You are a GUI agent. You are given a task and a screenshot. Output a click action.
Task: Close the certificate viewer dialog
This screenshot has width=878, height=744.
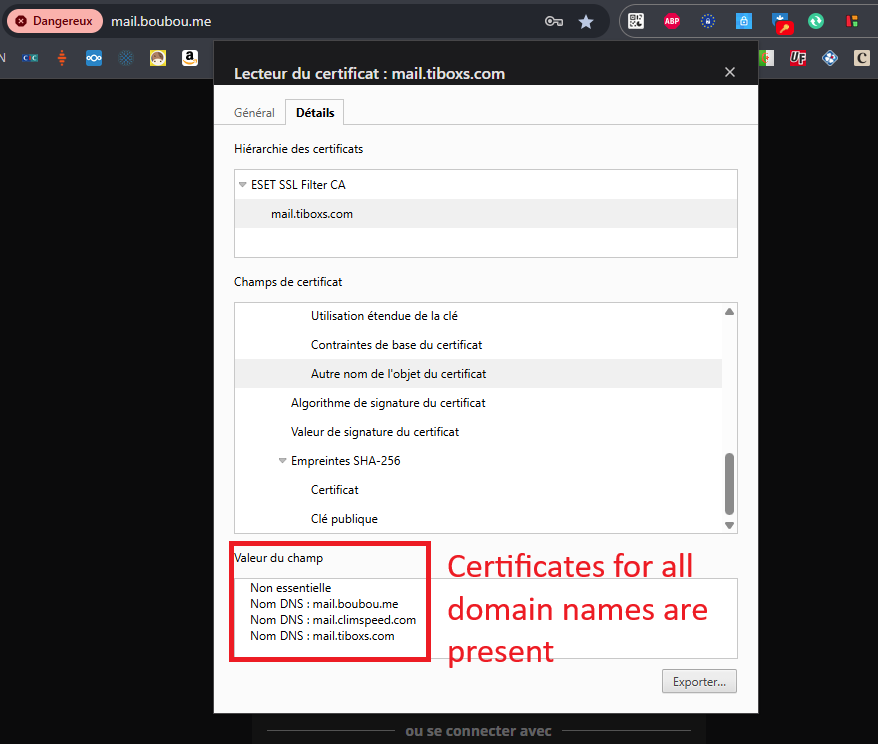[x=730, y=72]
